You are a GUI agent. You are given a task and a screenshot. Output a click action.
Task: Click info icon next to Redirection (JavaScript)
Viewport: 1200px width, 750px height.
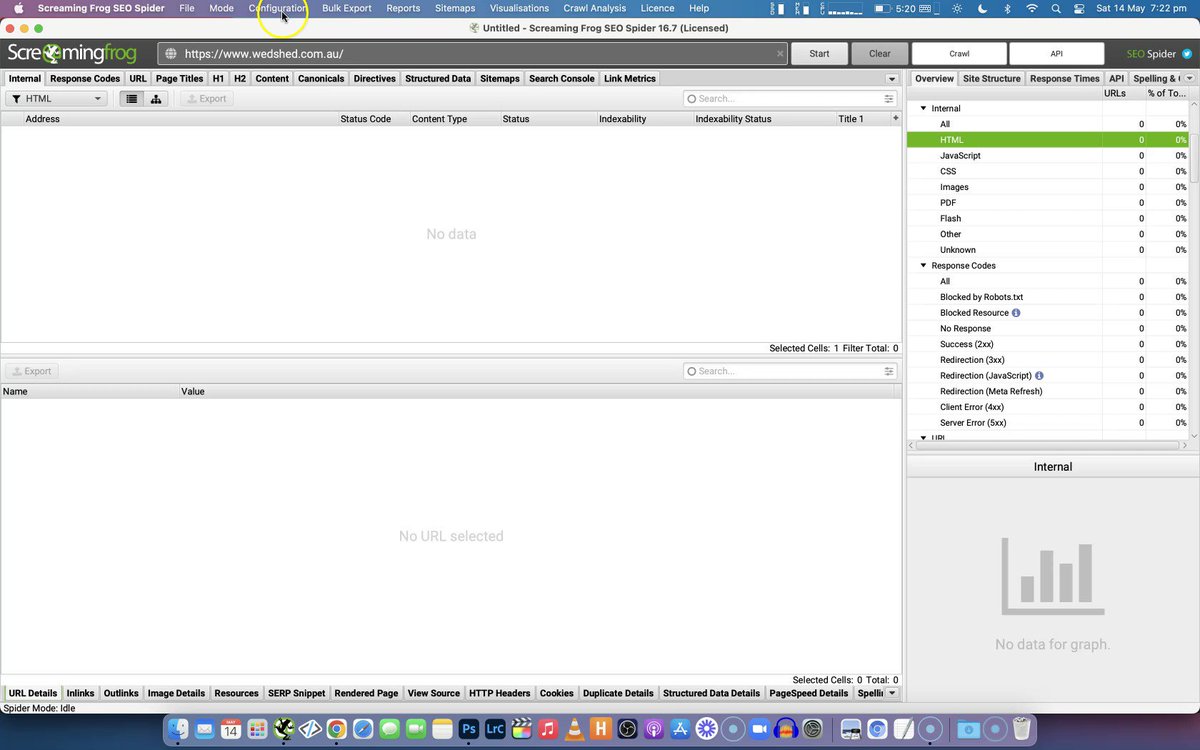pyautogui.click(x=1039, y=376)
